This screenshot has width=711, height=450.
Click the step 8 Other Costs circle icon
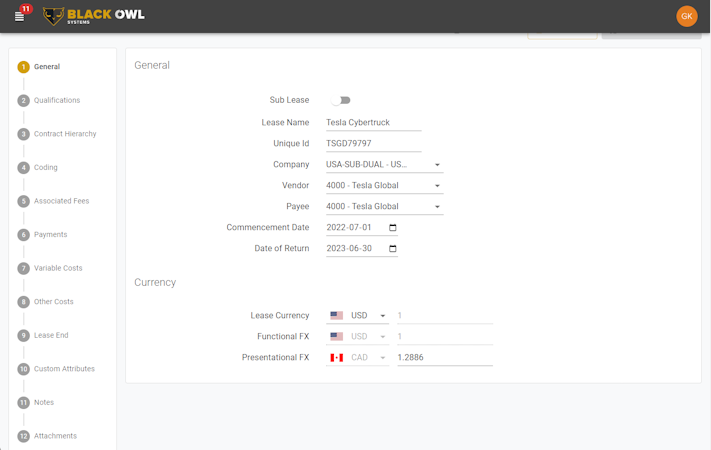(x=24, y=302)
